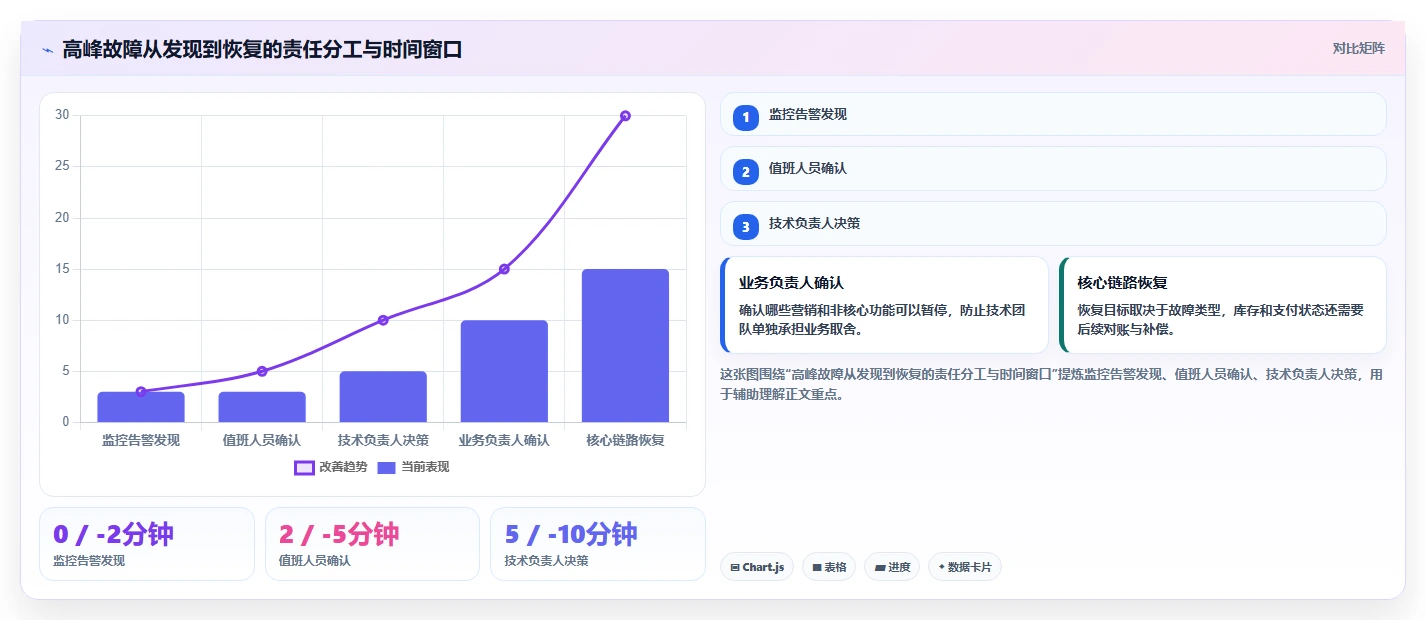Screen dimensions: 1426x620
Task: Open the 核心链路恢复 card
Action: click(1223, 305)
